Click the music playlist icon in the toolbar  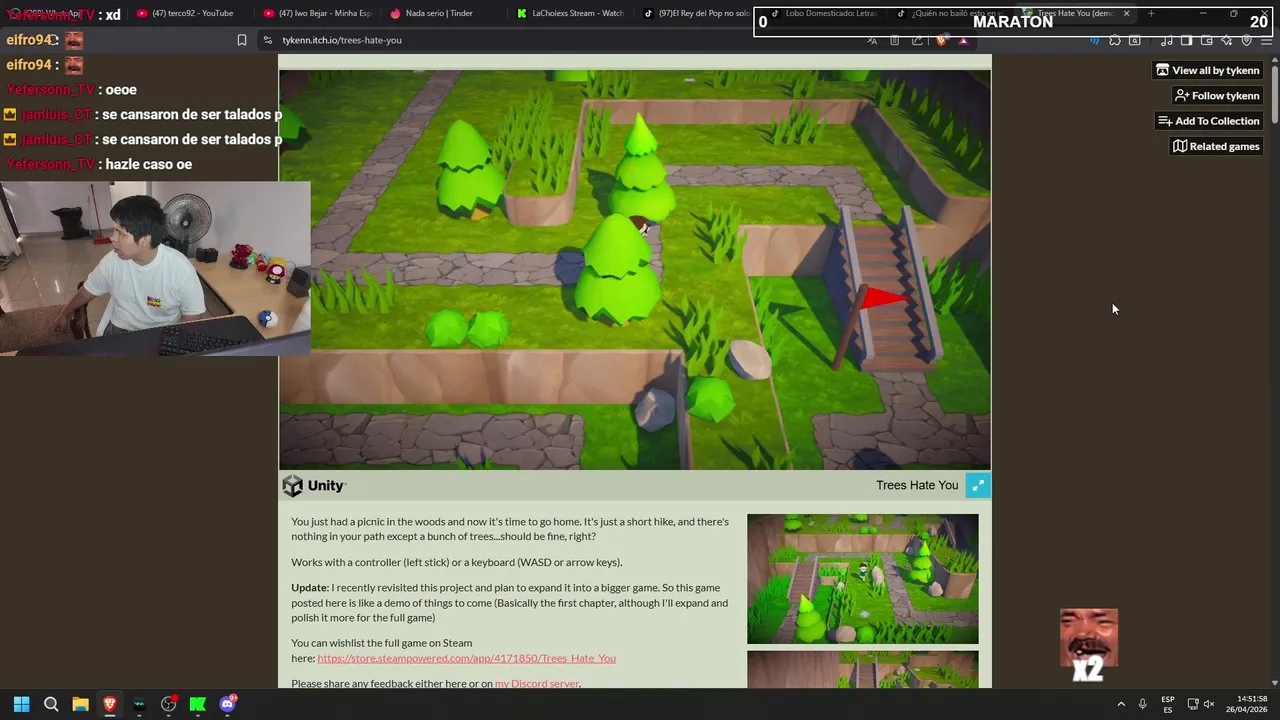click(1167, 40)
